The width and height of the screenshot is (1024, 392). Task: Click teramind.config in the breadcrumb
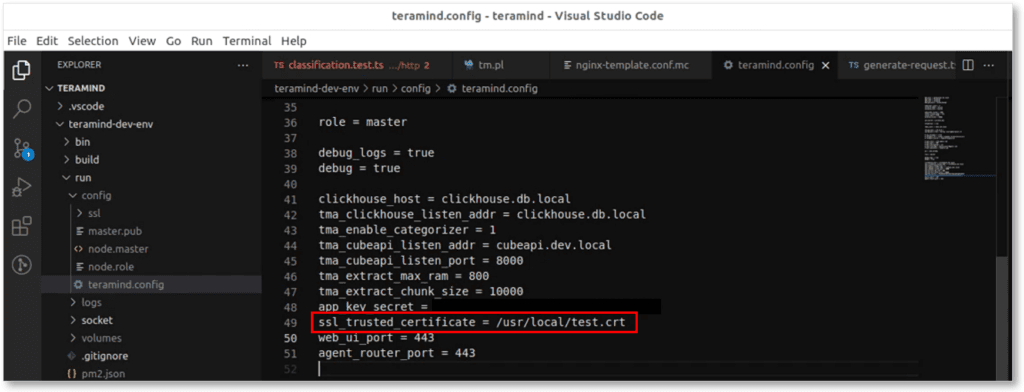(x=499, y=88)
